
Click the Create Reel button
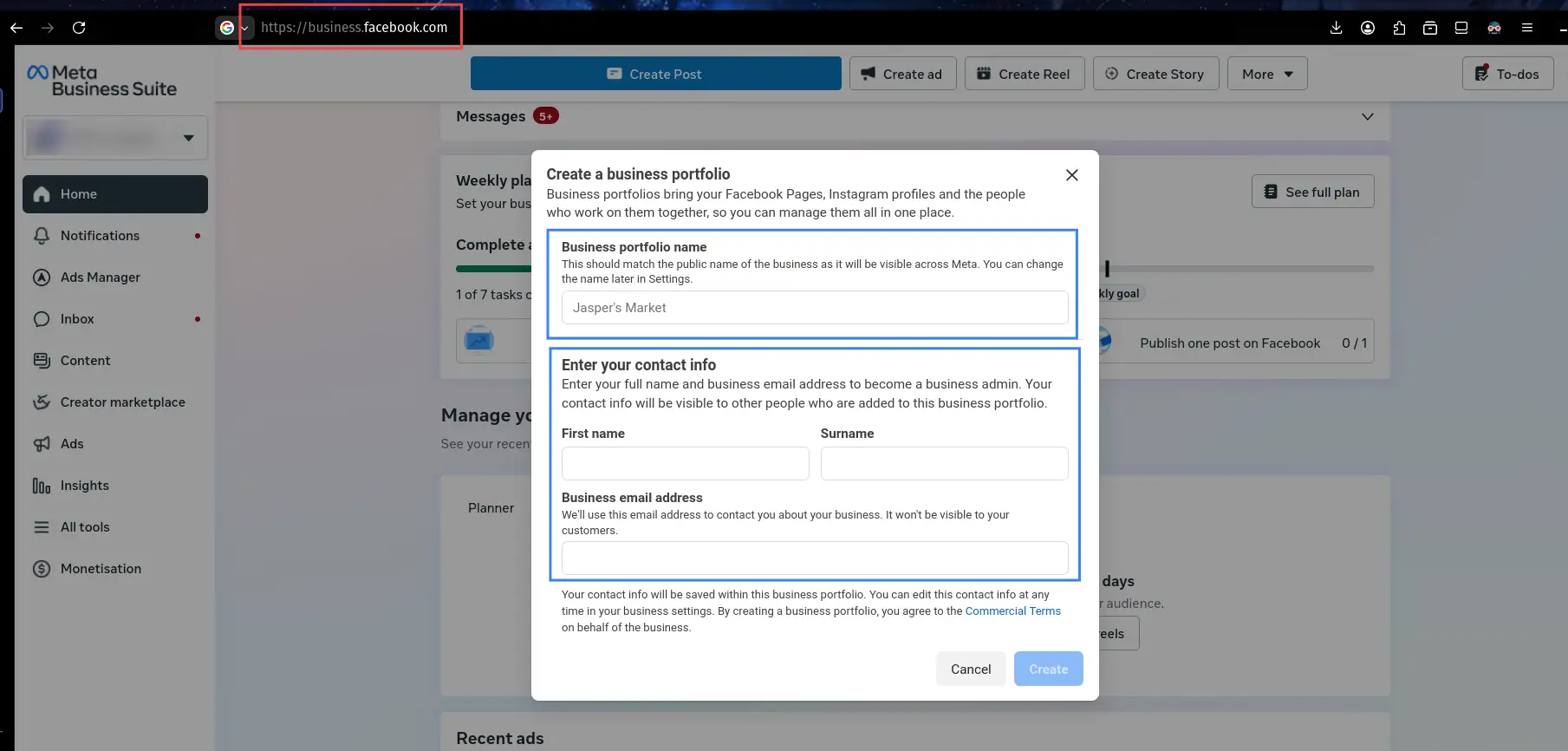click(1025, 74)
